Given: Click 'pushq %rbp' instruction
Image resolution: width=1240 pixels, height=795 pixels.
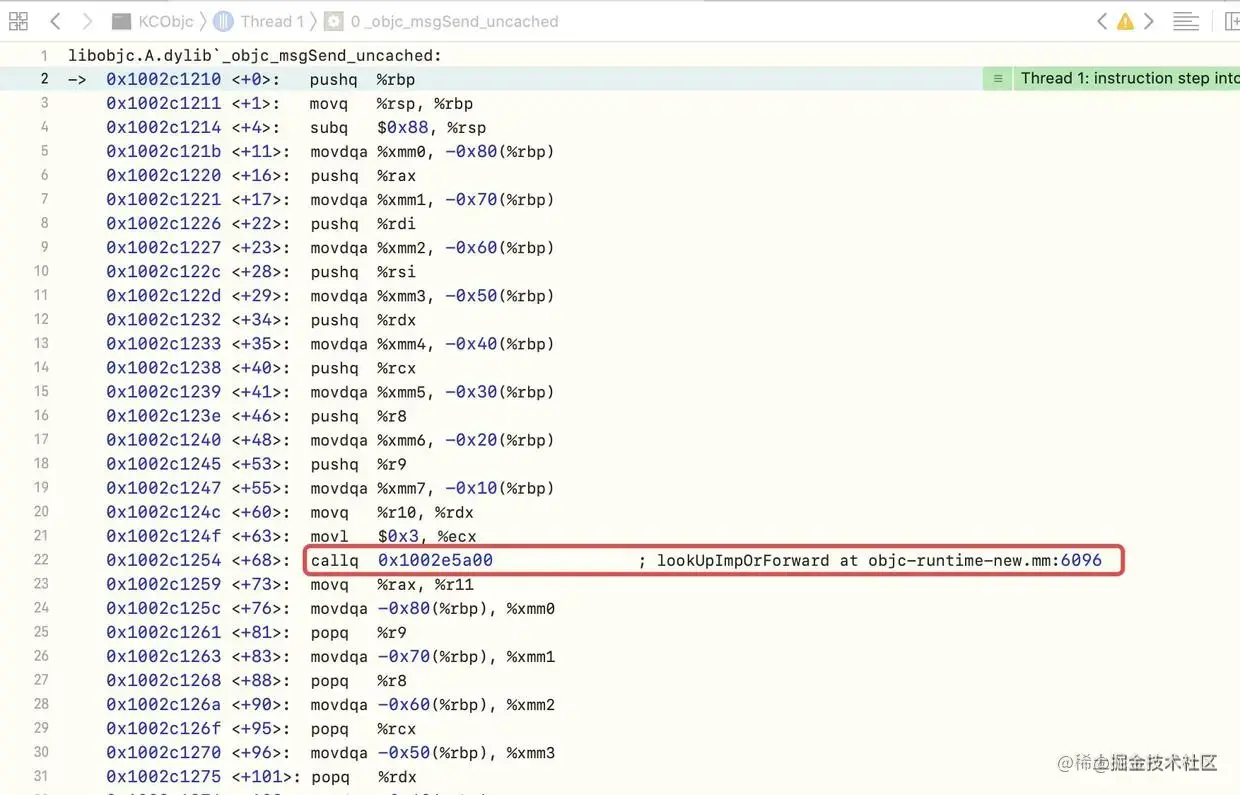Looking at the screenshot, I should coord(362,79).
